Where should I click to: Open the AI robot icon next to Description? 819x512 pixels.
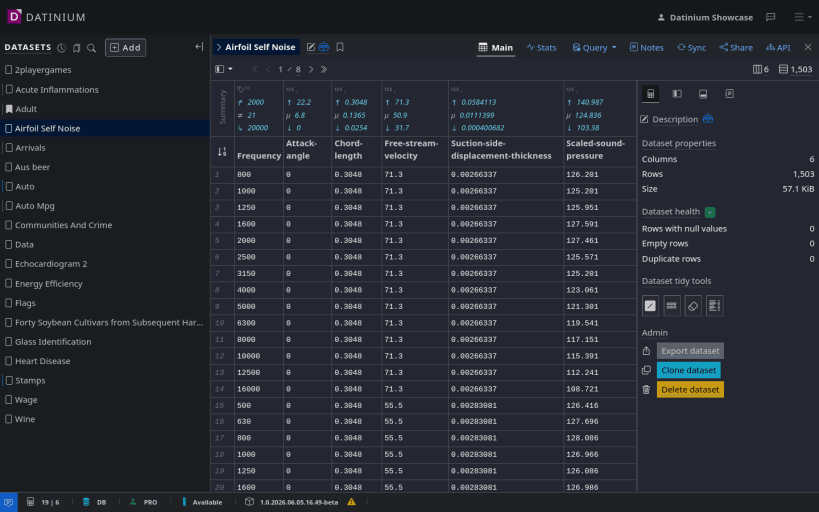(708, 119)
